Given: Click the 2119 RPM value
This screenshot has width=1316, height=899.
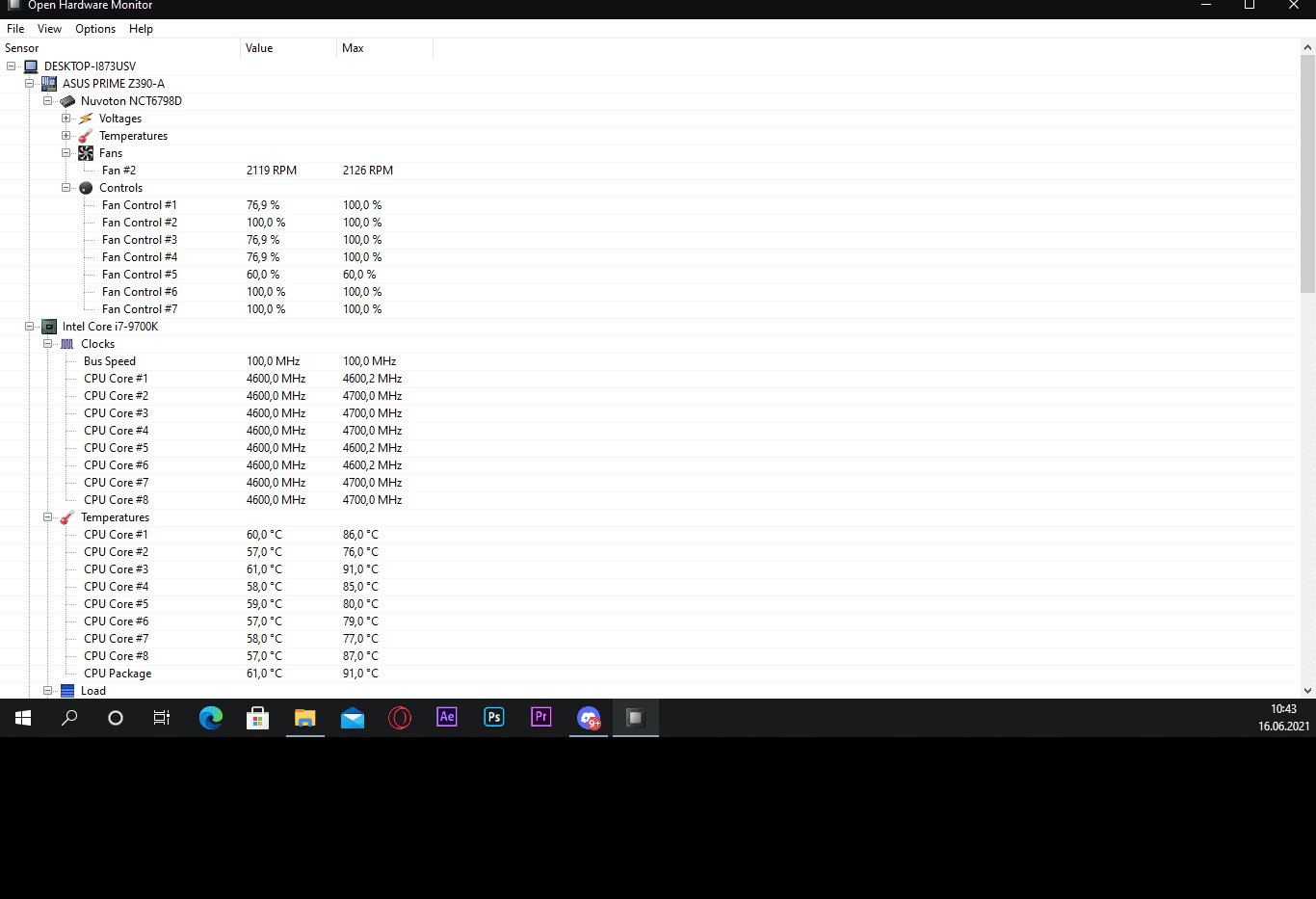Looking at the screenshot, I should pos(272,171).
